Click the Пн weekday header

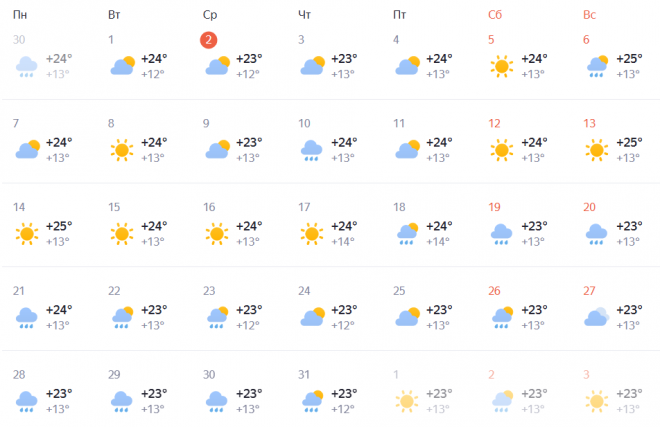point(20,15)
